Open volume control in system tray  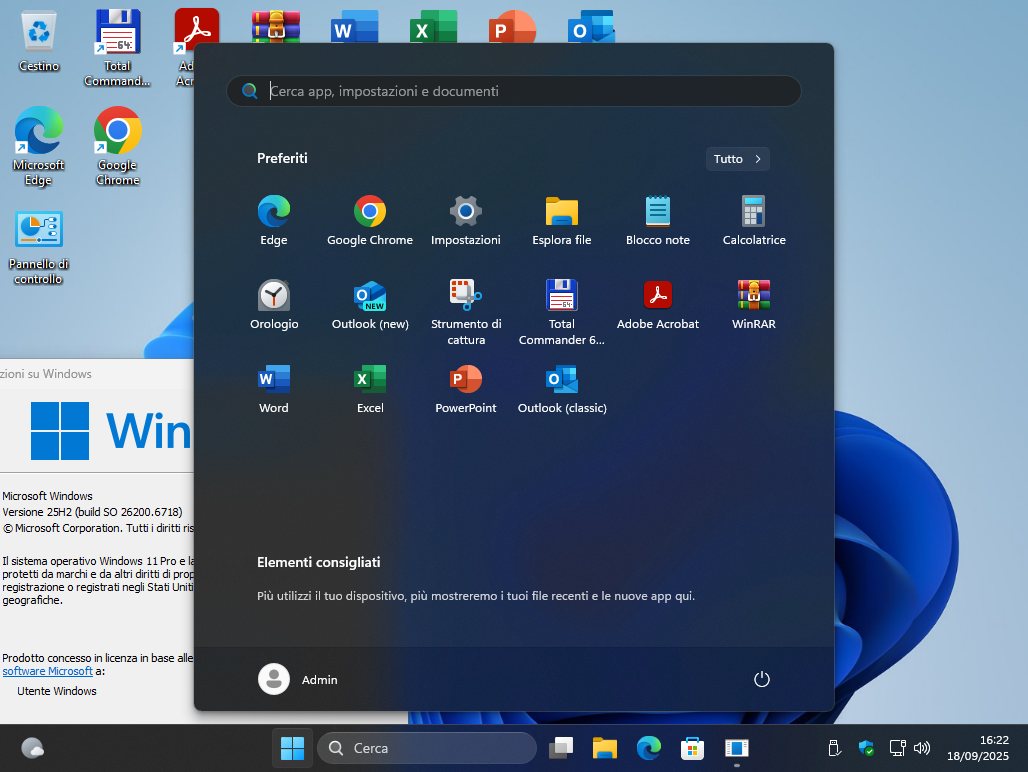pos(922,748)
